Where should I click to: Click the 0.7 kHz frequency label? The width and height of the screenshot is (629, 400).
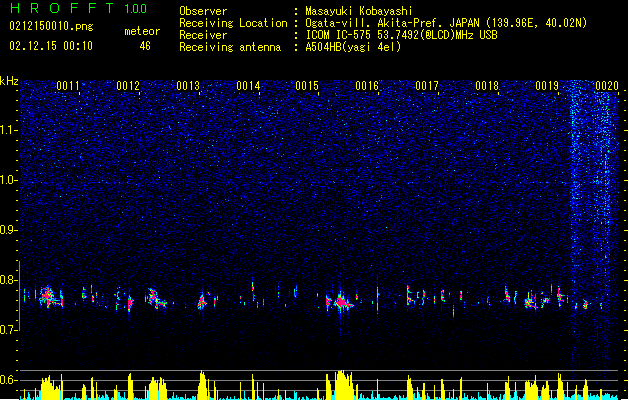tap(8, 330)
